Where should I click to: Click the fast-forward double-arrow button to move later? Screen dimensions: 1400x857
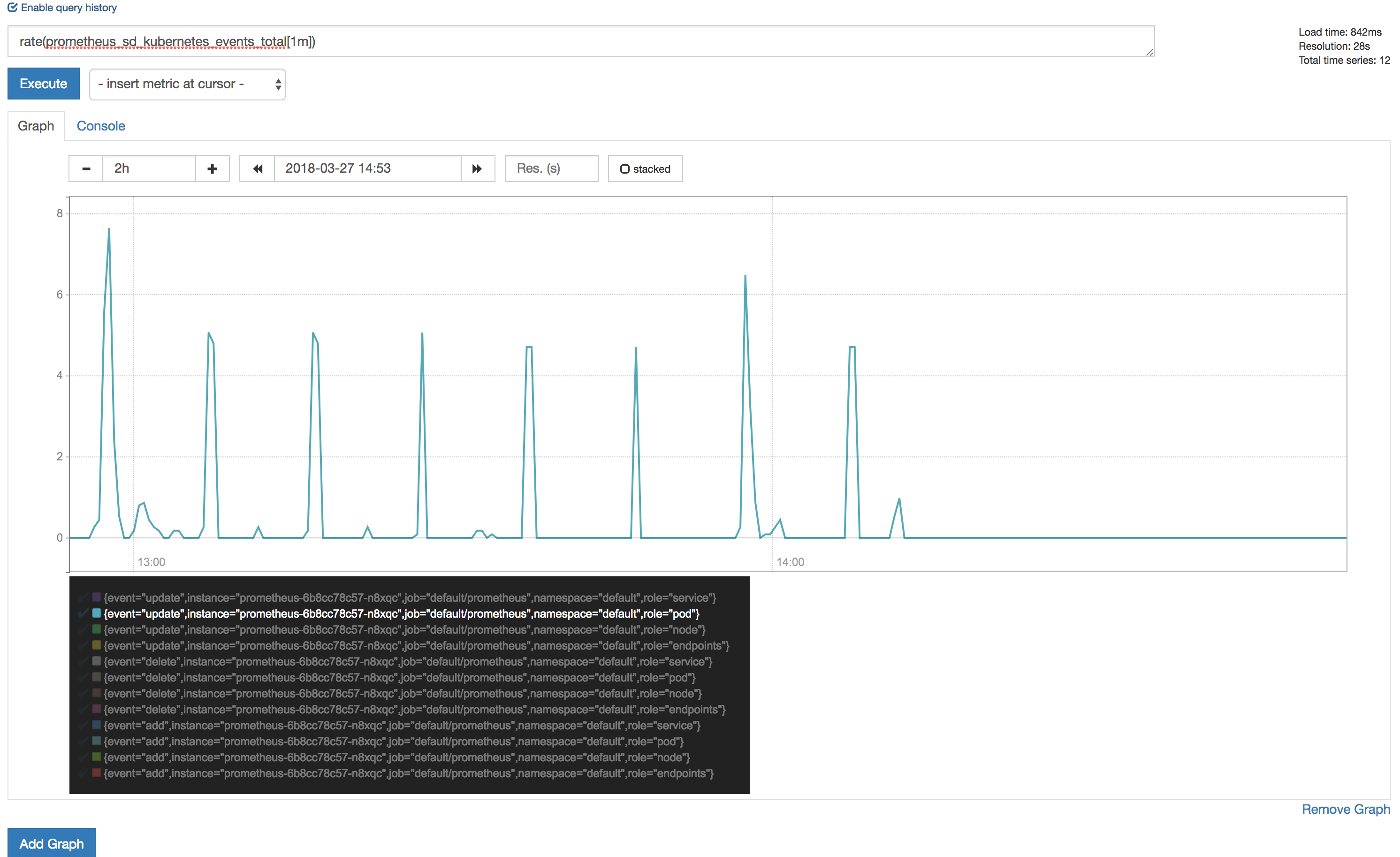tap(477, 169)
